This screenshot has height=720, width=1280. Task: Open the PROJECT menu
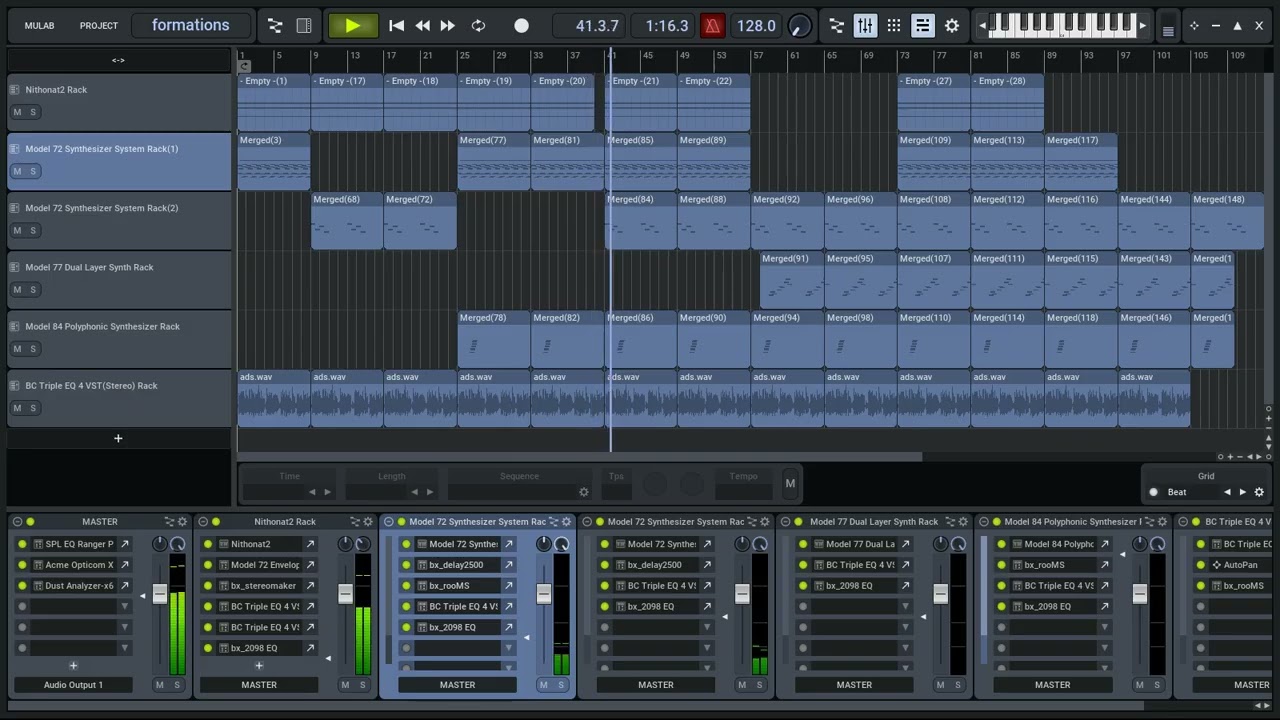99,25
